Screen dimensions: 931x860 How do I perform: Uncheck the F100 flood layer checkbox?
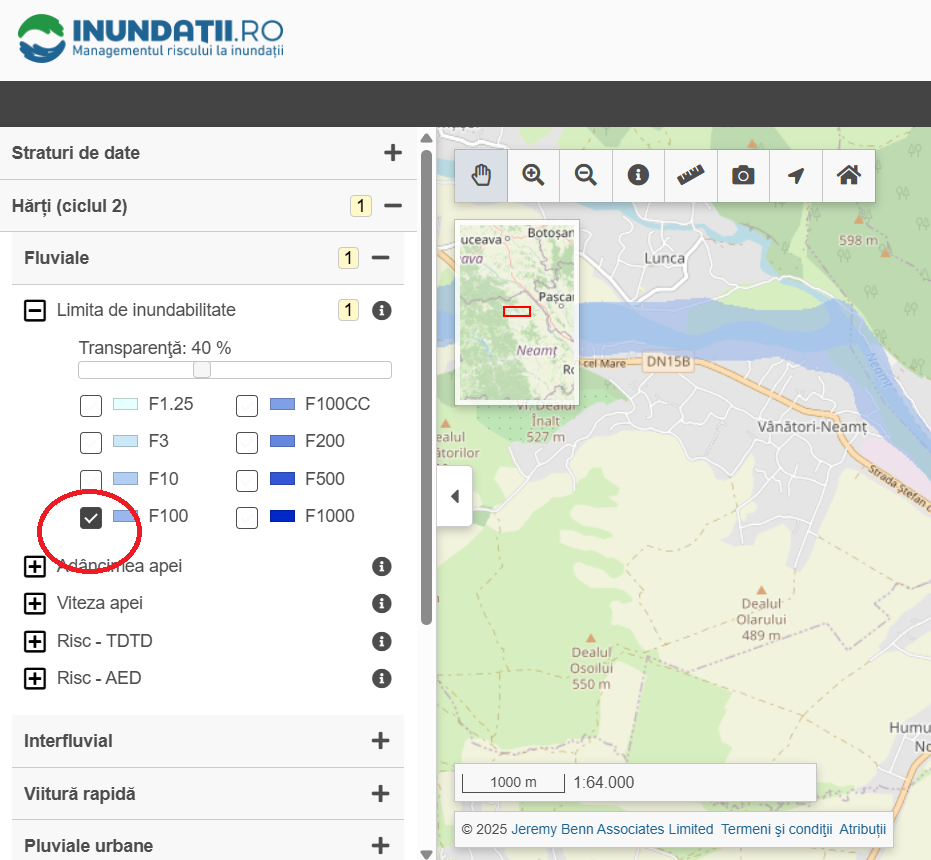coord(91,517)
